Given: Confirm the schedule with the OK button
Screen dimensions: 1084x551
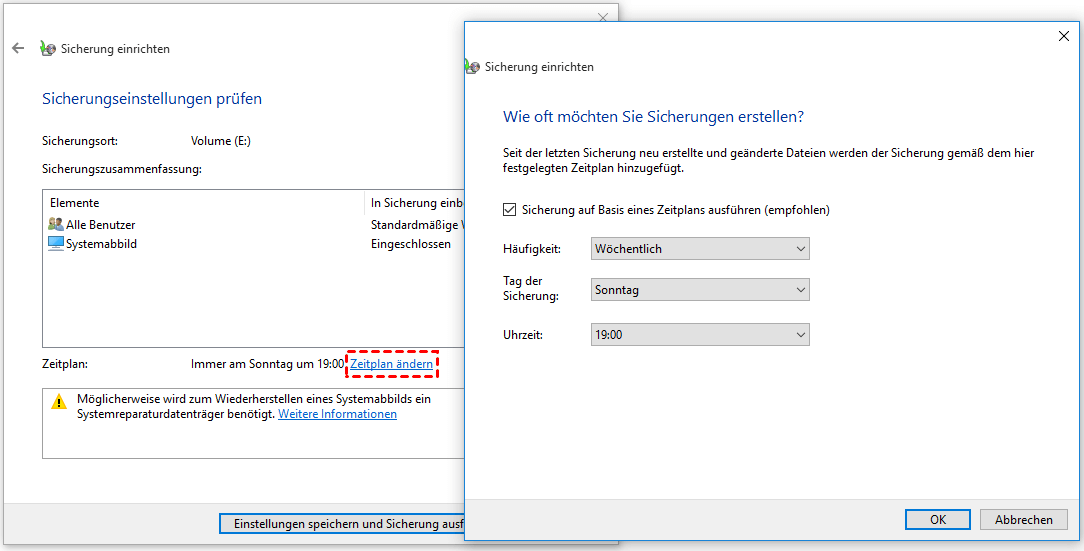Looking at the screenshot, I should (938, 520).
